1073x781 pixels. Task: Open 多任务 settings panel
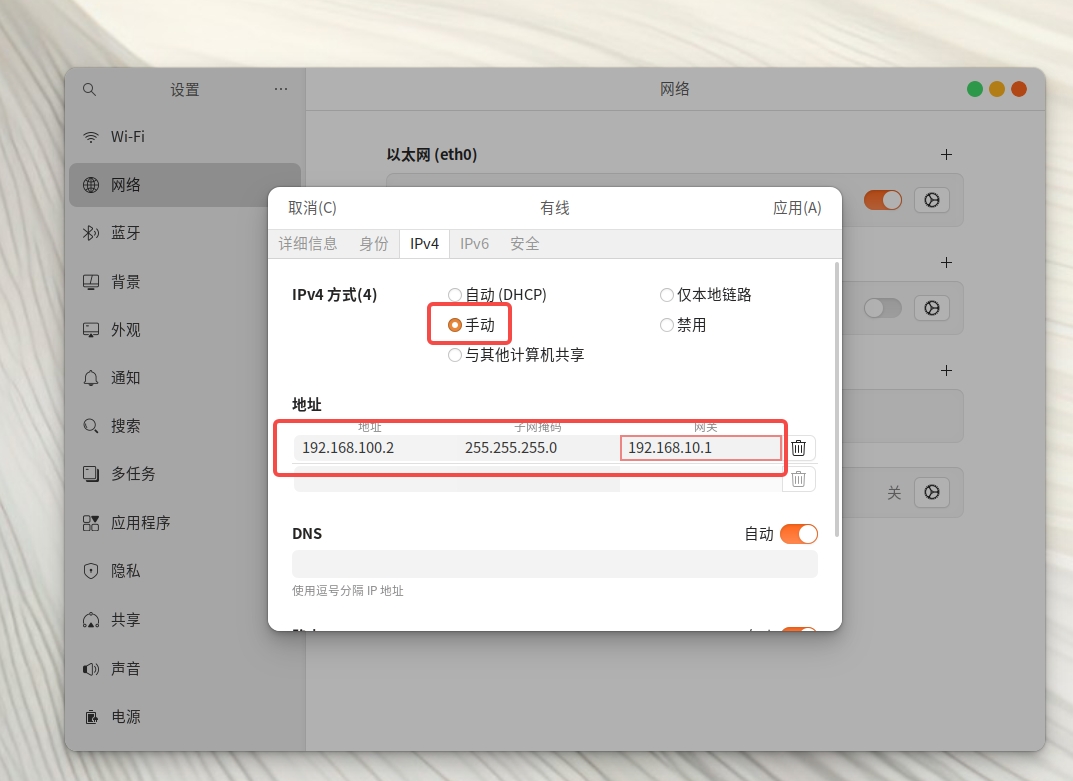(185, 474)
